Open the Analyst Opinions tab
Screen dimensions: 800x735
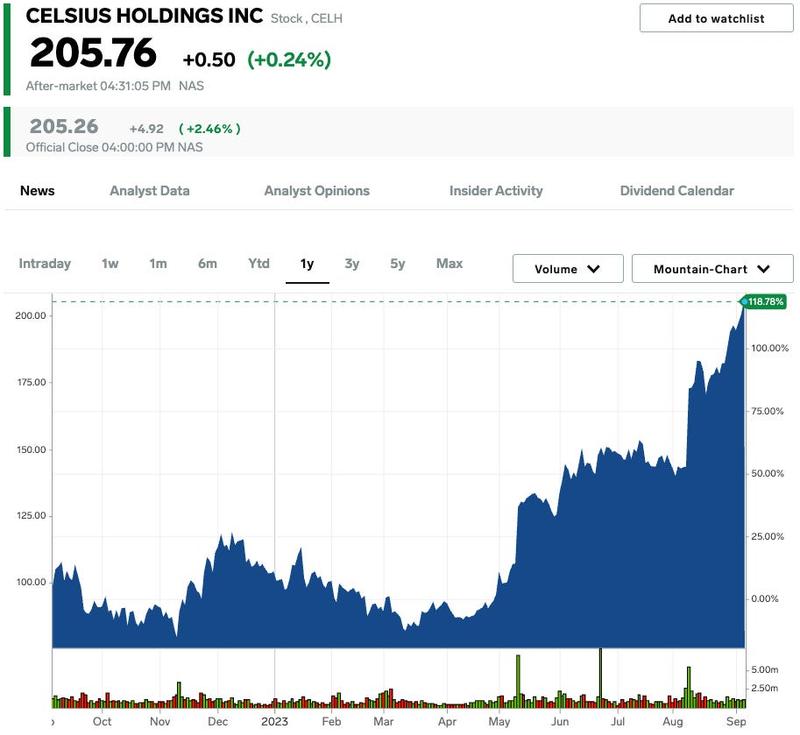[317, 191]
